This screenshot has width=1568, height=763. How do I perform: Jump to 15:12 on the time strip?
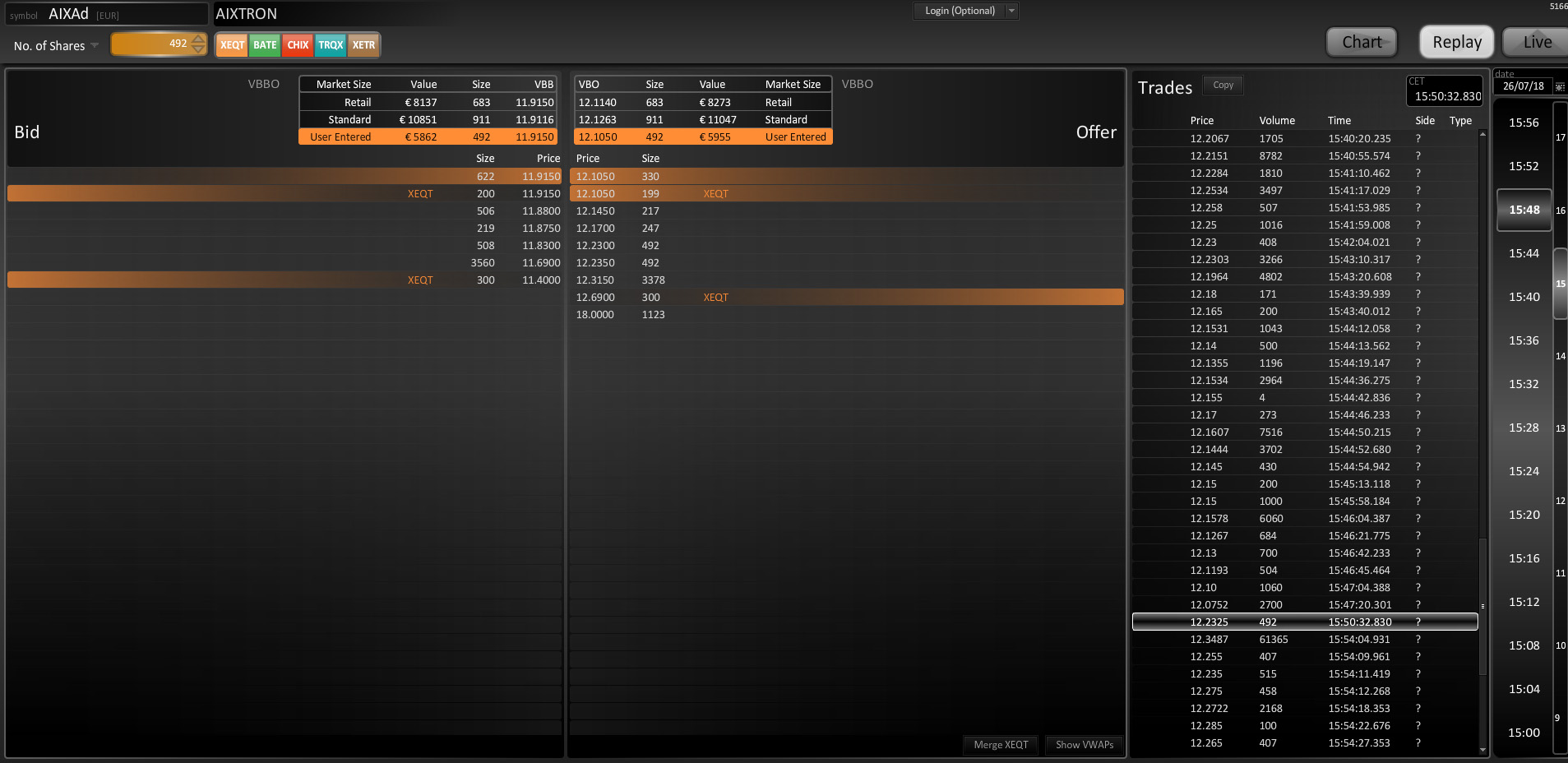1524,602
